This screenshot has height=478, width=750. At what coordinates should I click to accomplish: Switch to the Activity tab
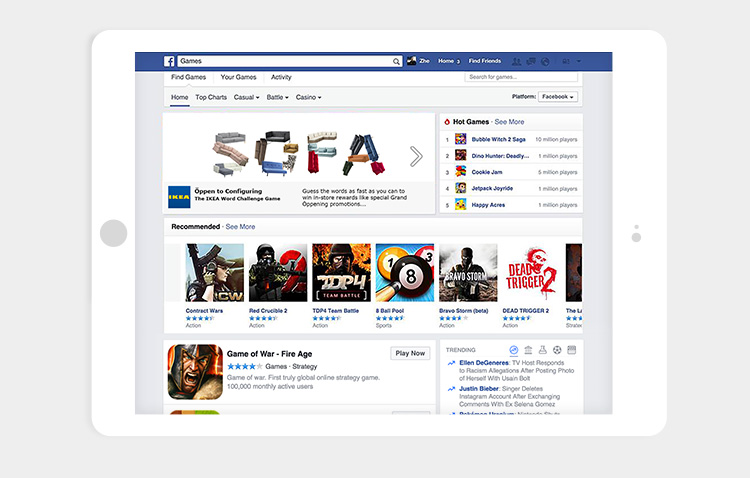(281, 77)
